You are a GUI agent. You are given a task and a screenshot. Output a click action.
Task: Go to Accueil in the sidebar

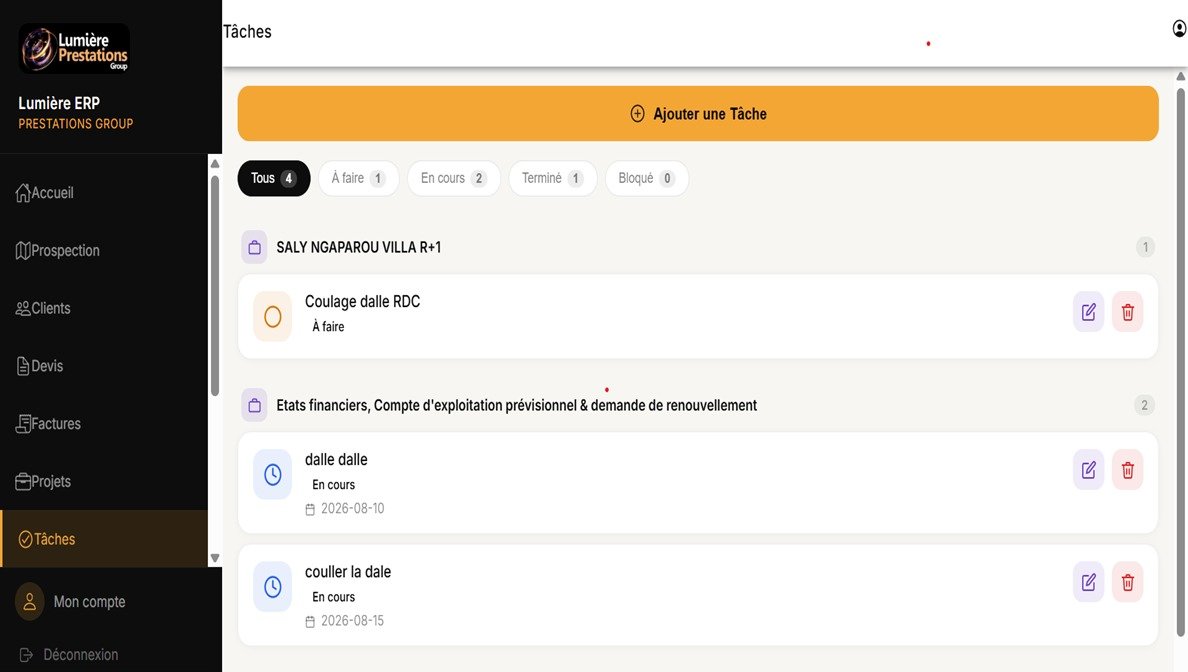click(x=104, y=193)
